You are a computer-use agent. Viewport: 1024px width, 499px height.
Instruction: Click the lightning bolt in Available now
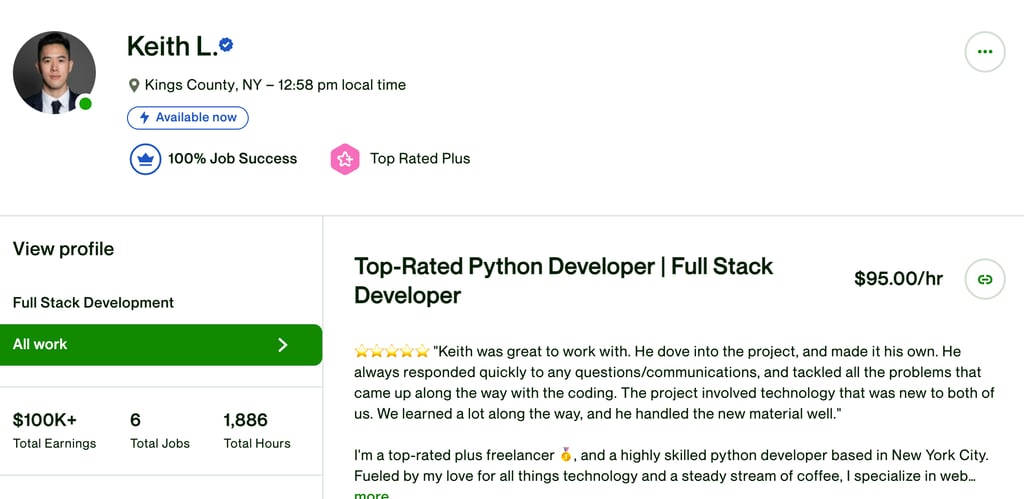pos(144,118)
